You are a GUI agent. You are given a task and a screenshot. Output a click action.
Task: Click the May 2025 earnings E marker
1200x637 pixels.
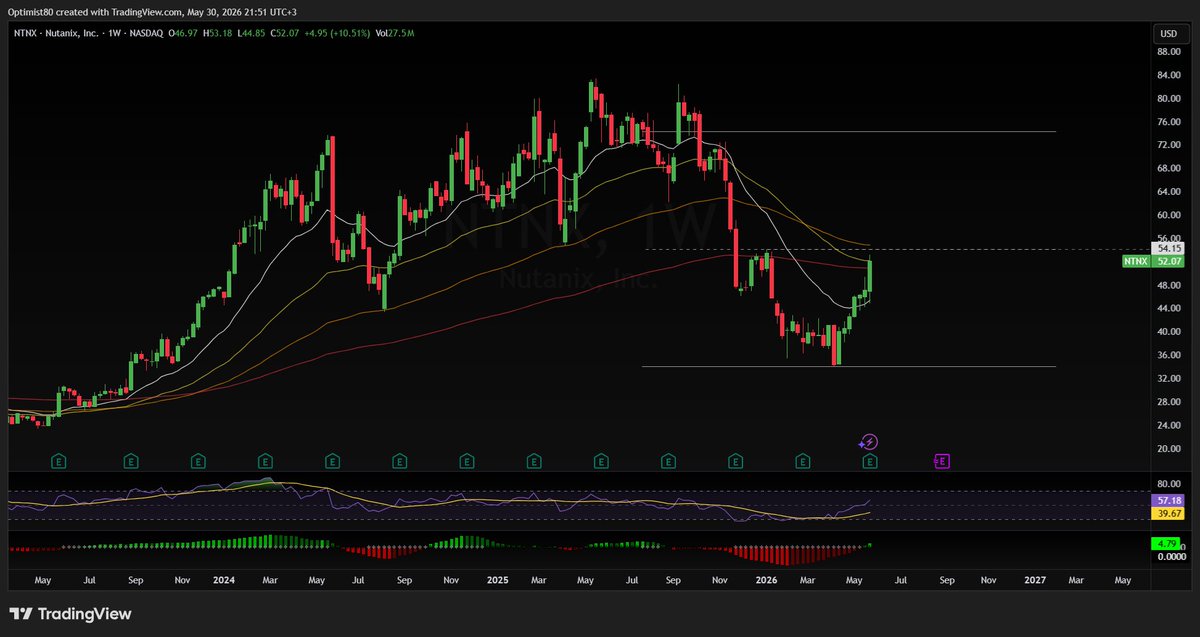600,461
